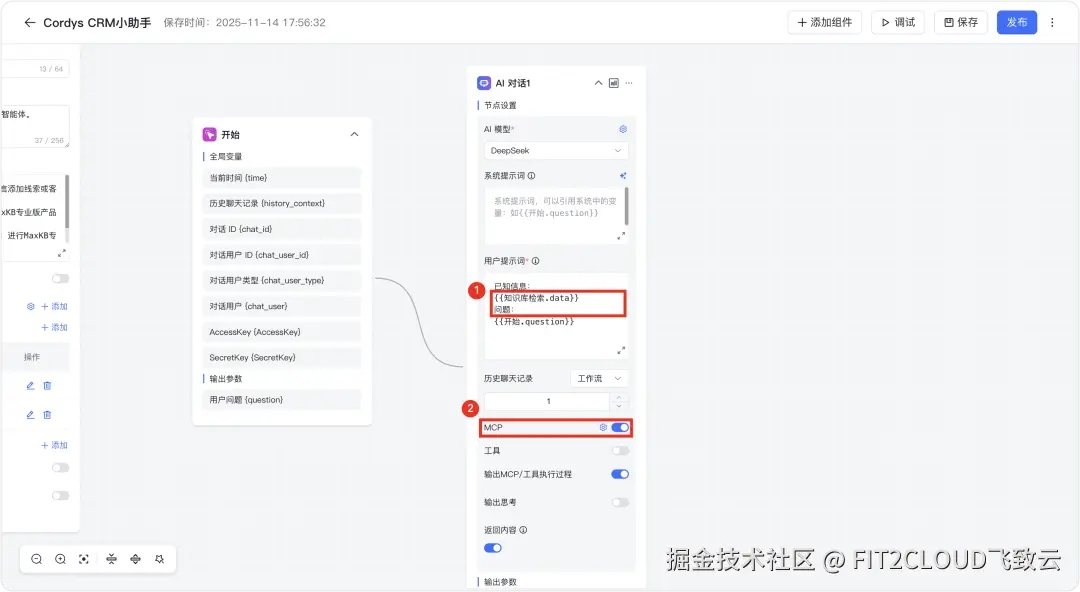Click the info icon next to 用户提示词

click(x=535, y=261)
